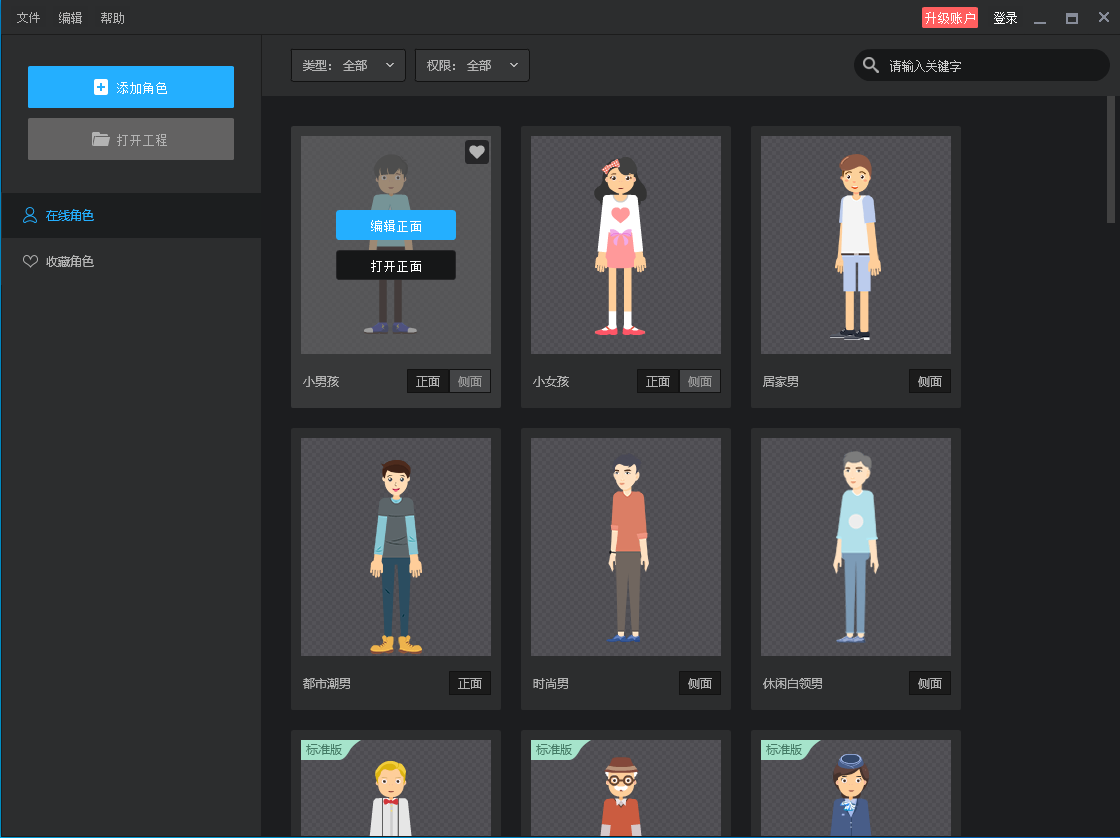Click the folder icon on 打开工程
Image resolution: width=1120 pixels, height=838 pixels.
point(101,139)
